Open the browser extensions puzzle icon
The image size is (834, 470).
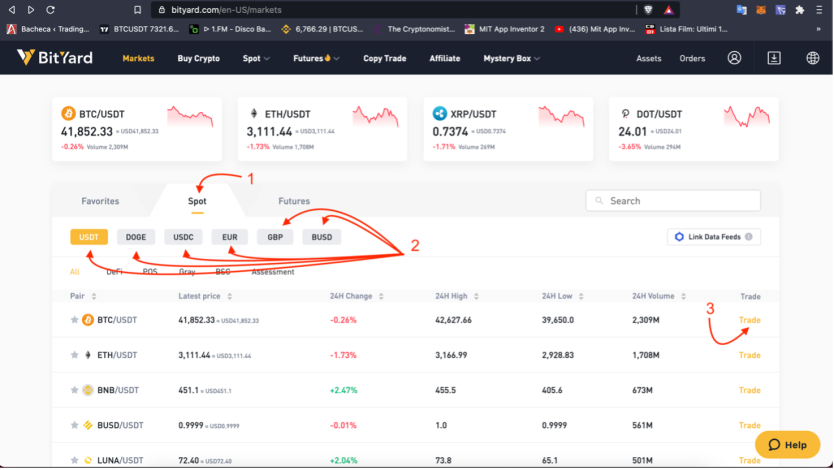coord(799,10)
